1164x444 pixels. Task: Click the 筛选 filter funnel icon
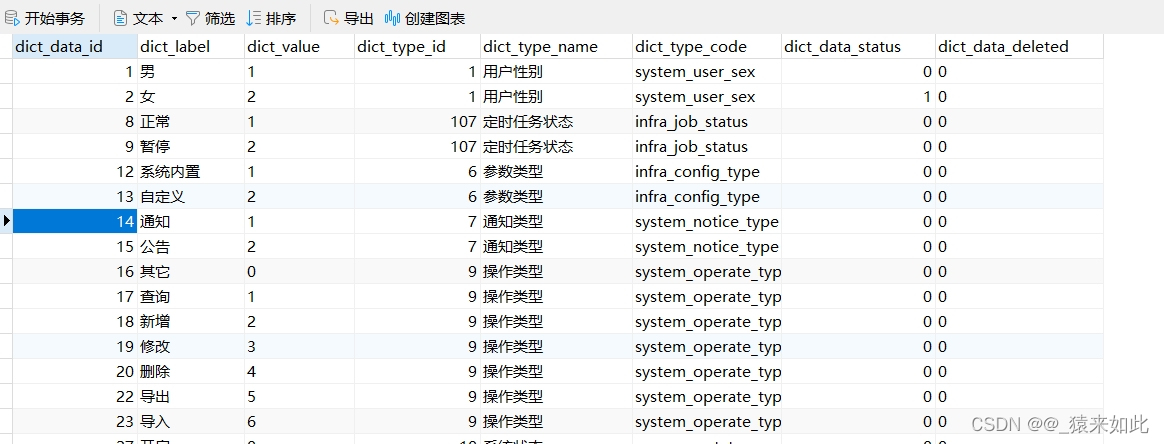point(193,18)
